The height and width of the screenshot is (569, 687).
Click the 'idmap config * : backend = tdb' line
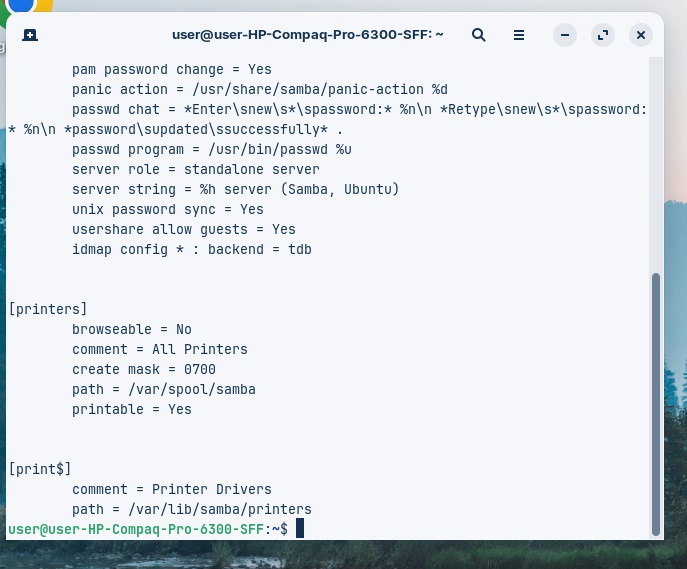click(x=191, y=249)
